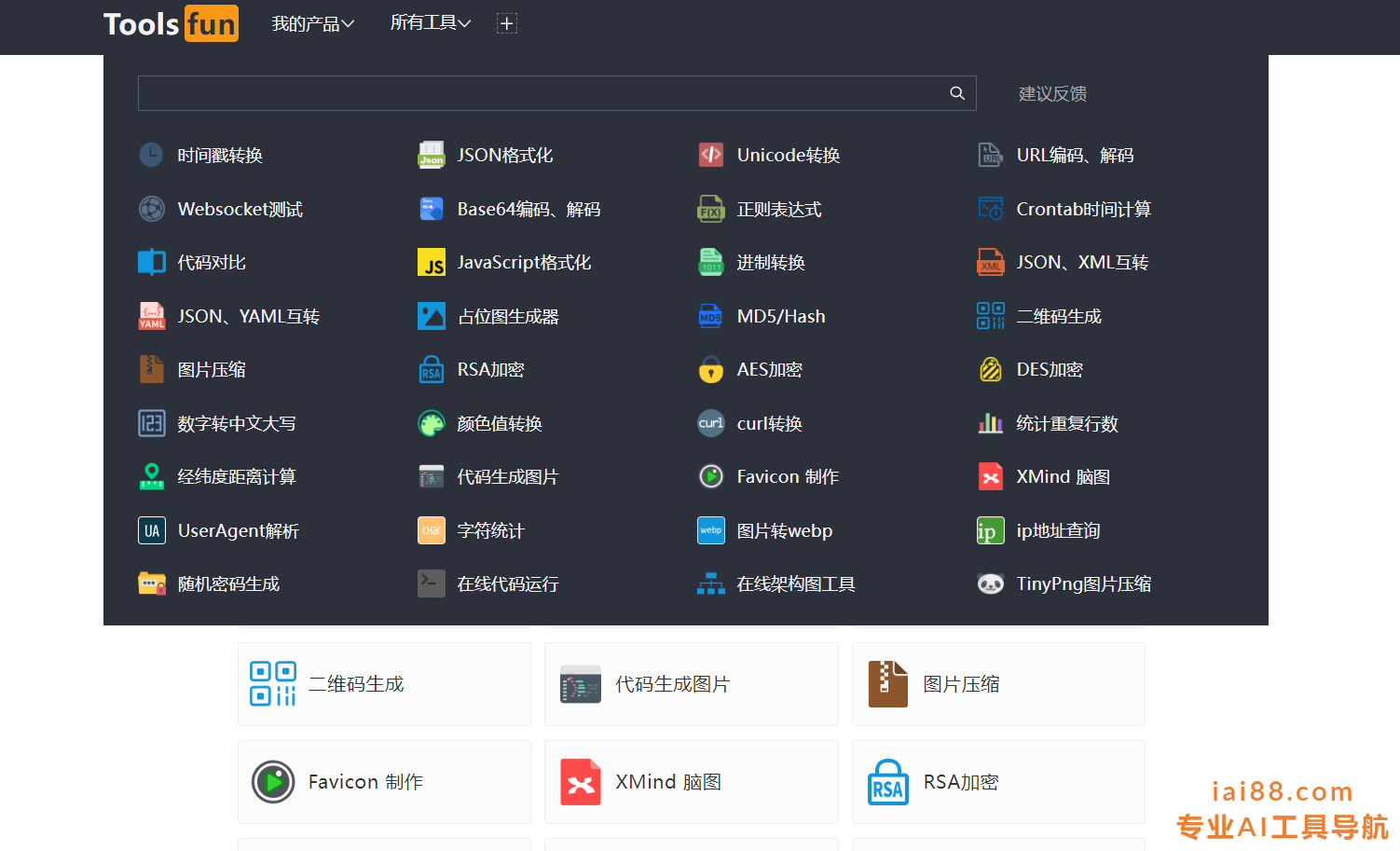Click the Tools fun logo
The width and height of the screenshot is (1400, 851).
[171, 23]
